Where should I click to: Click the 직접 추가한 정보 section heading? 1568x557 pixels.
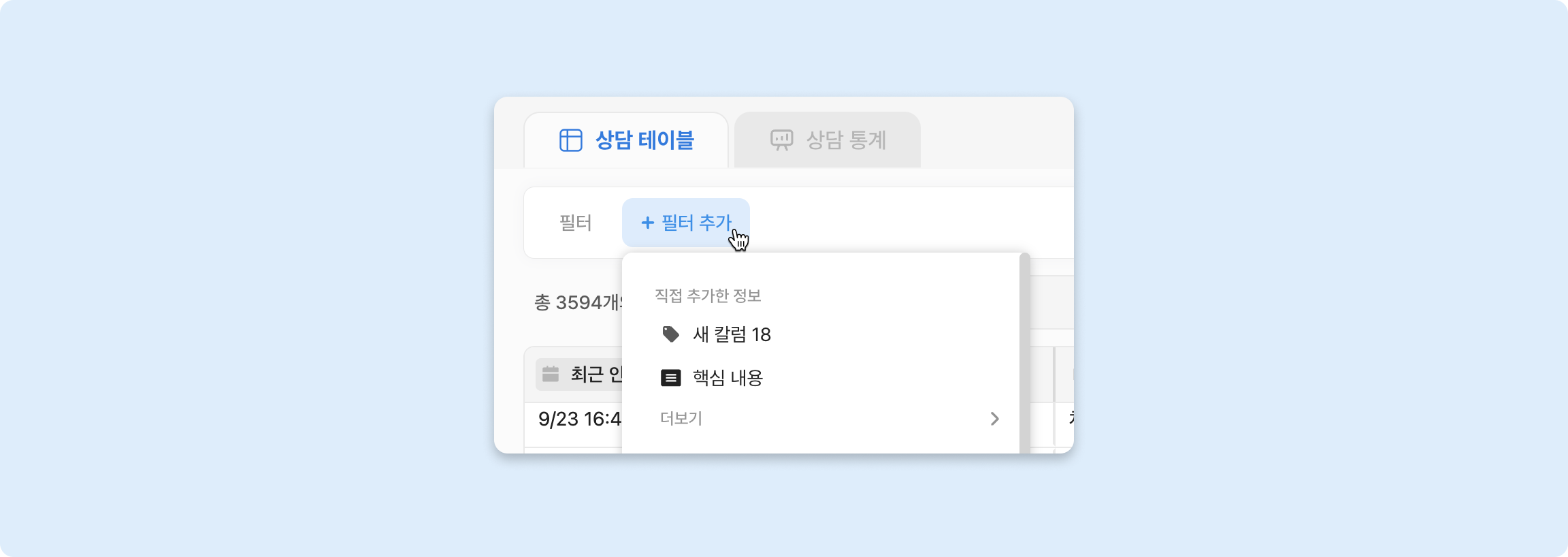(707, 296)
